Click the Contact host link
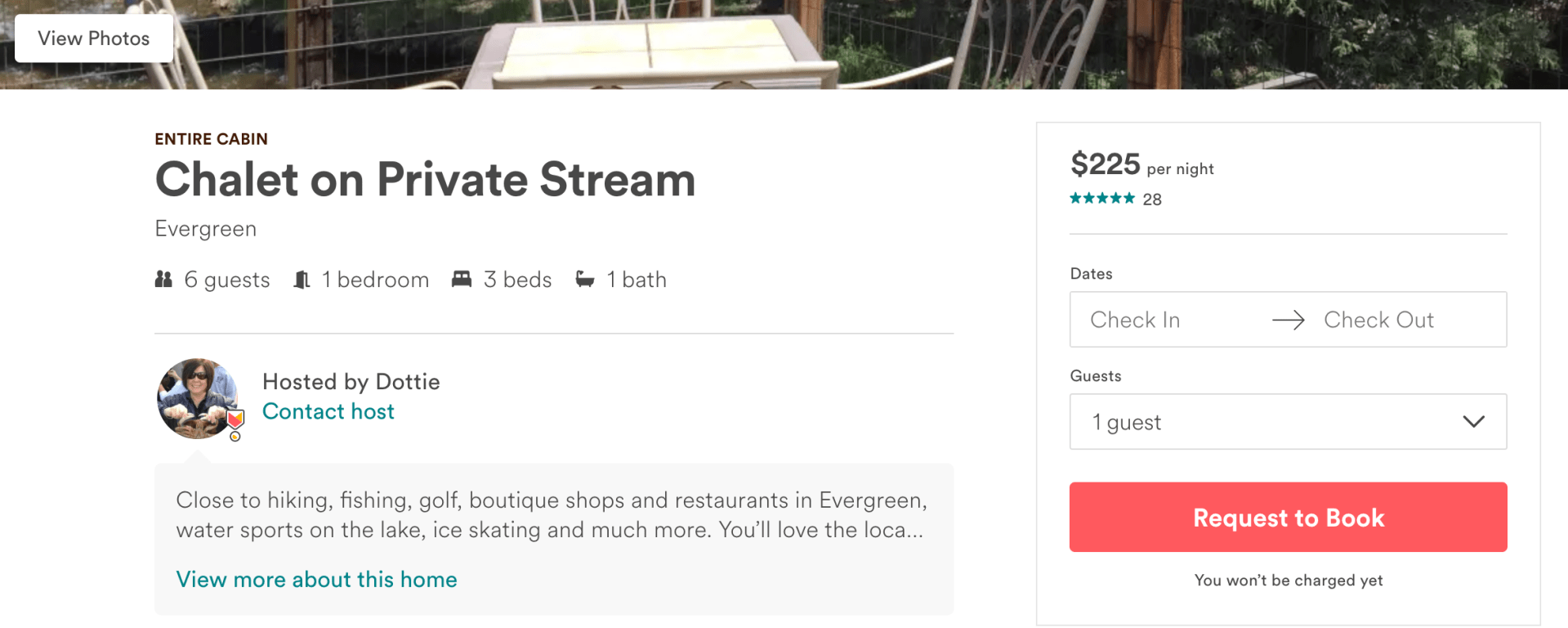1568x628 pixels. point(328,411)
